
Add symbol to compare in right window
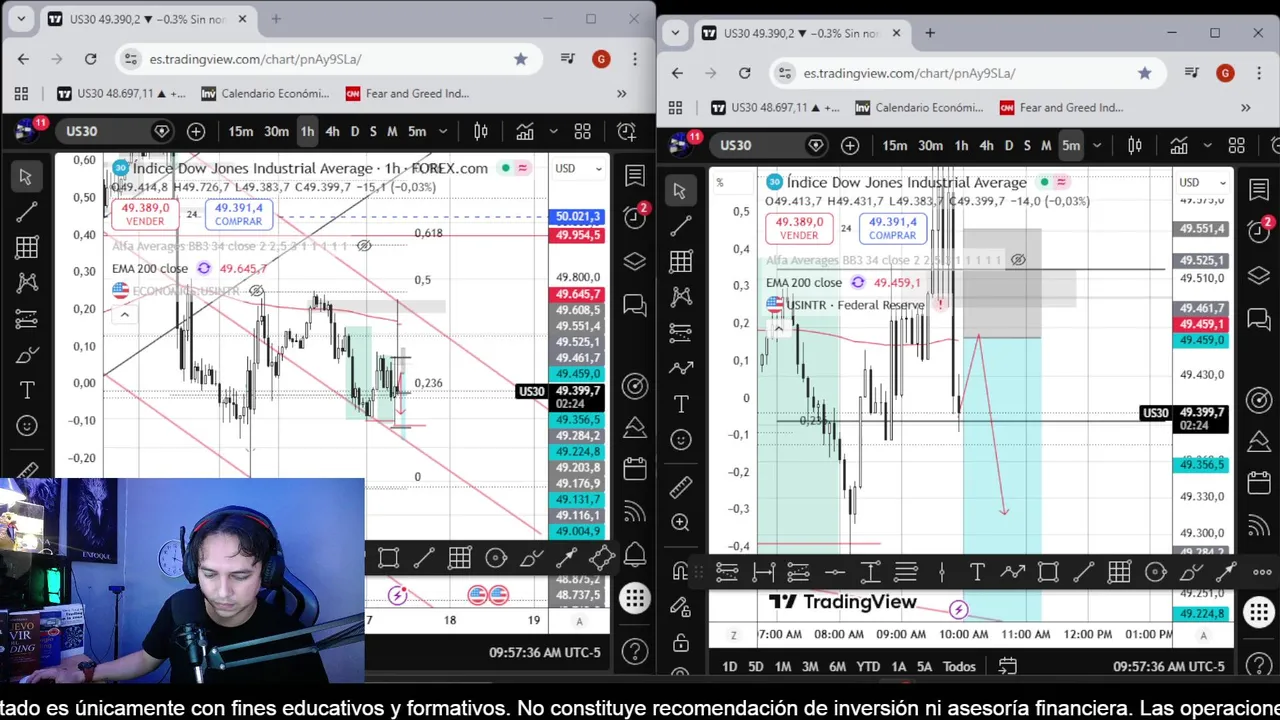pos(850,145)
